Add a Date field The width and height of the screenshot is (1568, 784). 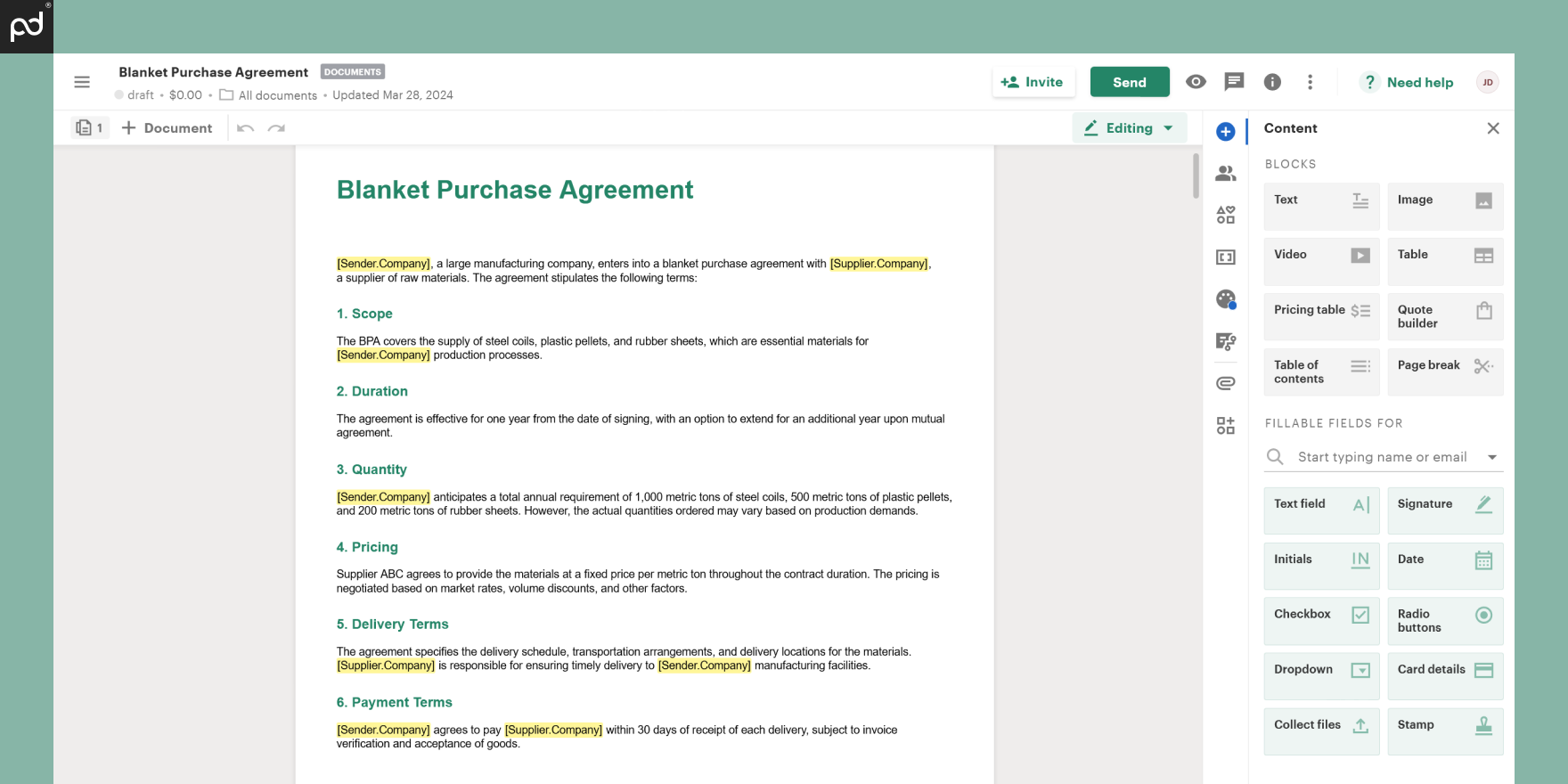coord(1445,566)
